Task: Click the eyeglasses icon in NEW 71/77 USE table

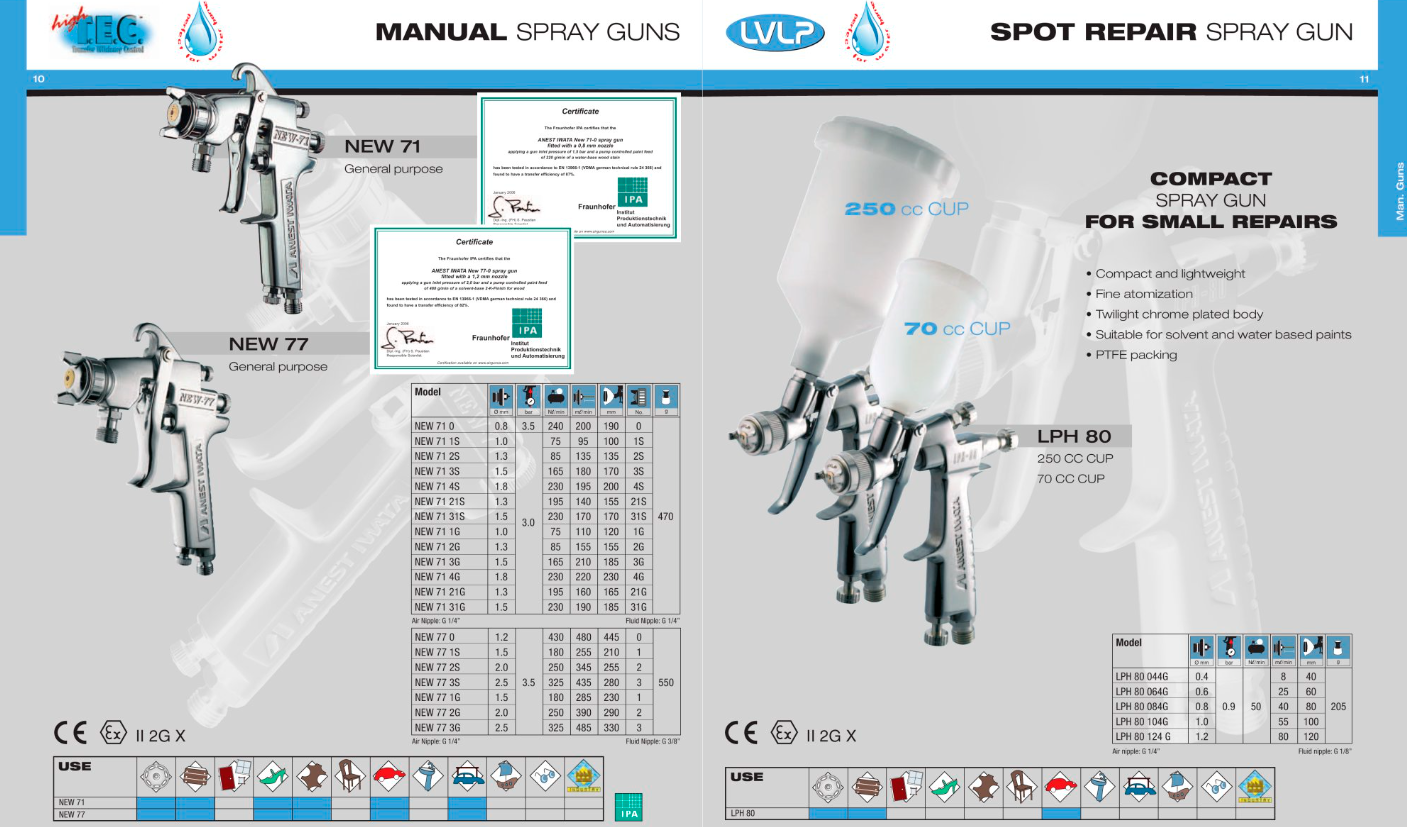Action: (x=545, y=775)
